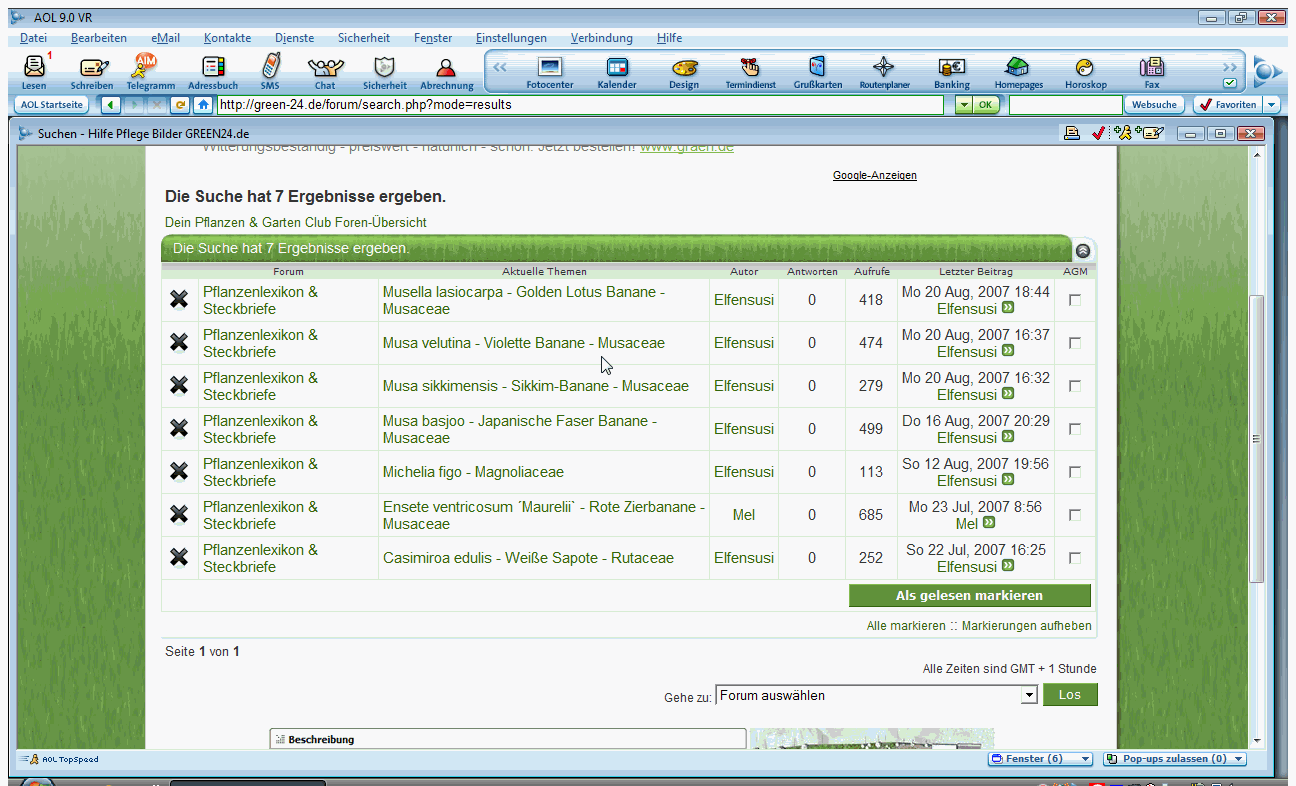Open the Routenplaner compass icon
This screenshot has width=1296, height=786.
pos(884,68)
